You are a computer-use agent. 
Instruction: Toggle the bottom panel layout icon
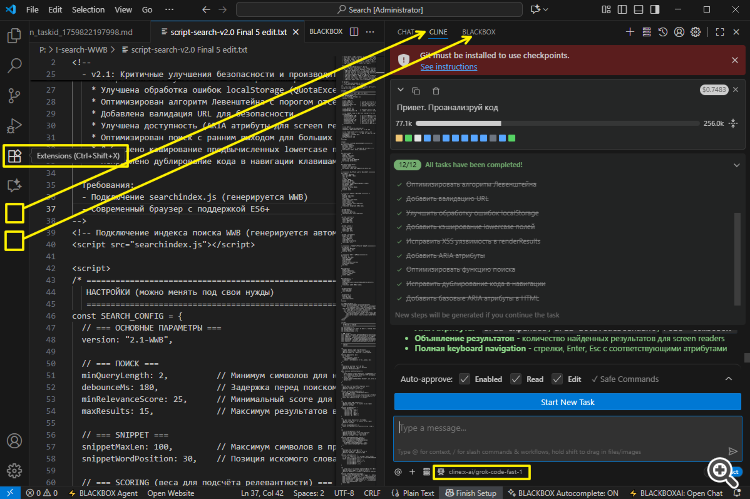[x=639, y=10]
